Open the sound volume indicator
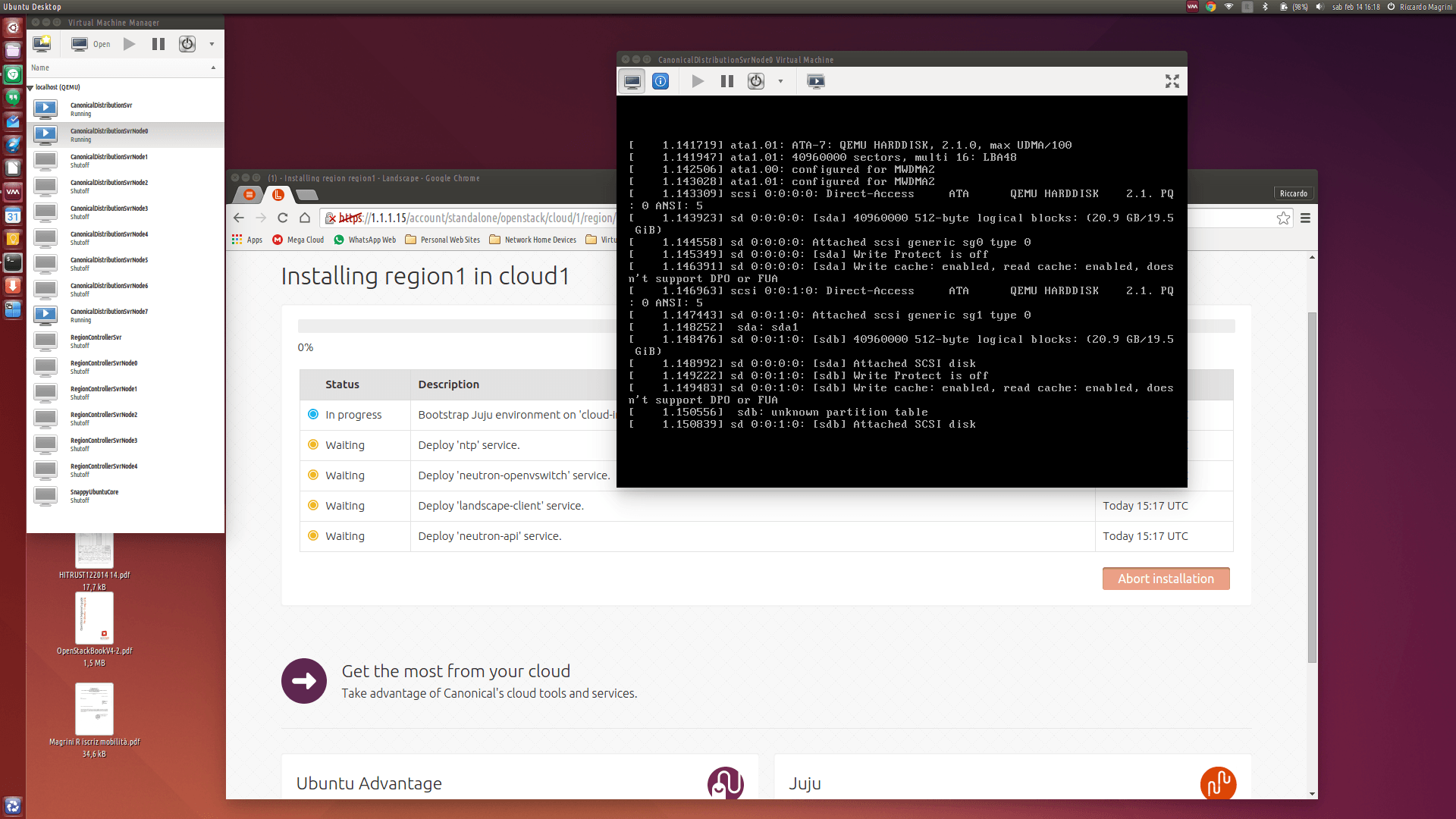The image size is (1456, 819). pyautogui.click(x=1319, y=7)
